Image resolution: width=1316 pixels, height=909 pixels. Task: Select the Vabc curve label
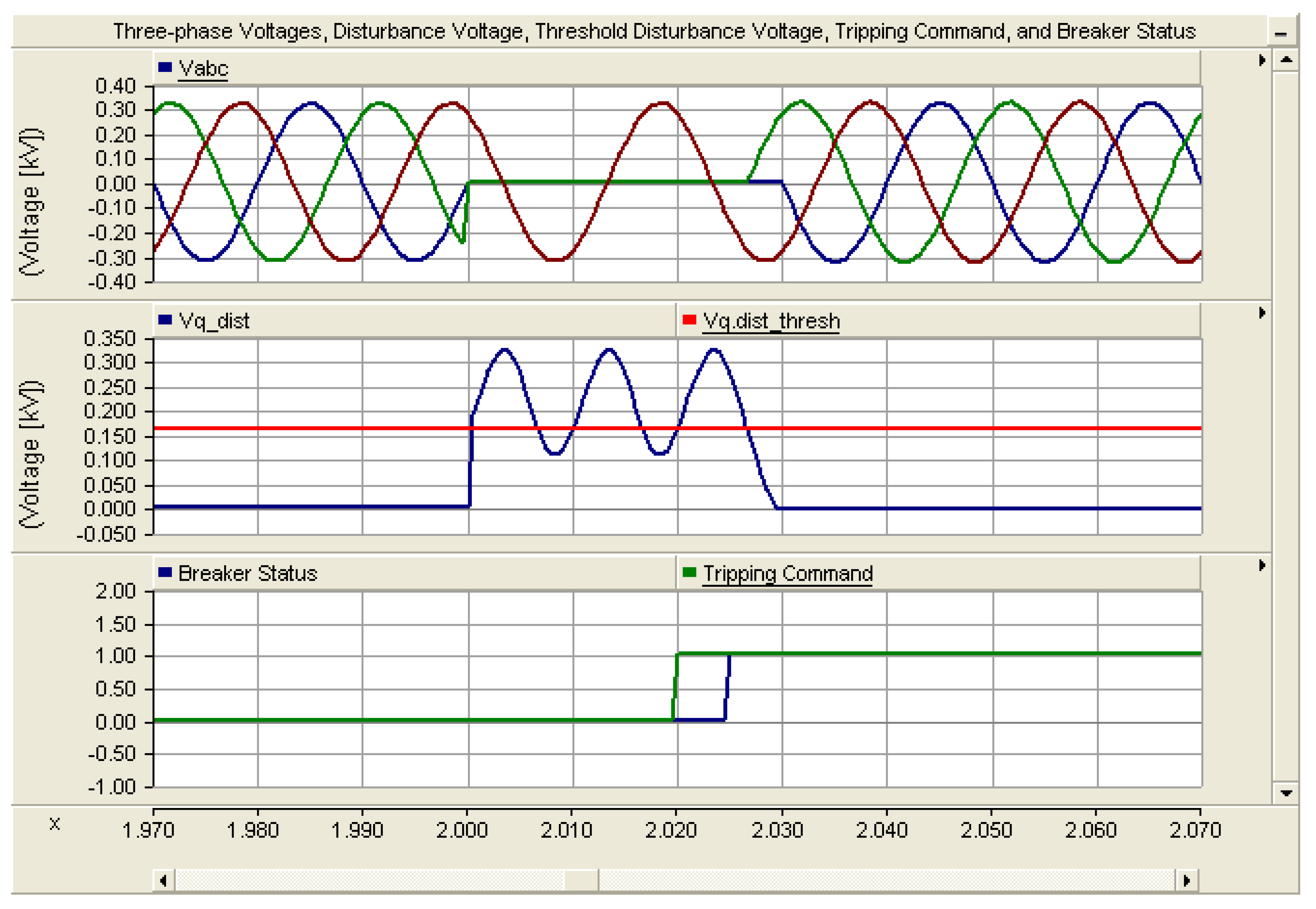pos(203,68)
